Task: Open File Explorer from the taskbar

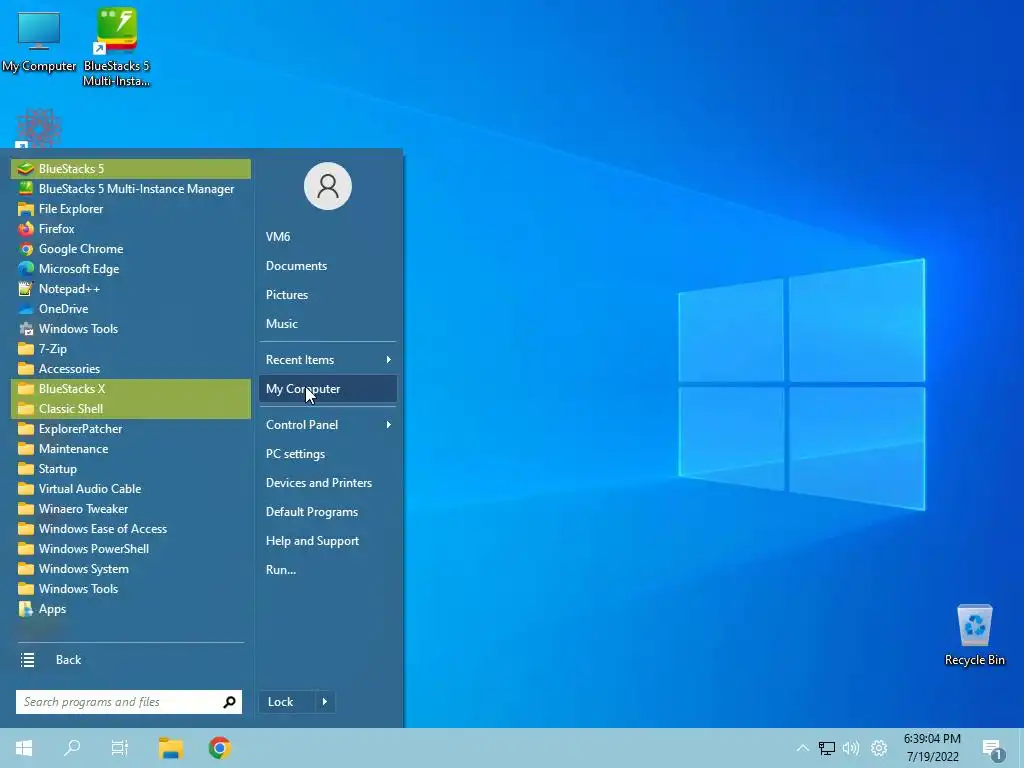Action: 170,748
